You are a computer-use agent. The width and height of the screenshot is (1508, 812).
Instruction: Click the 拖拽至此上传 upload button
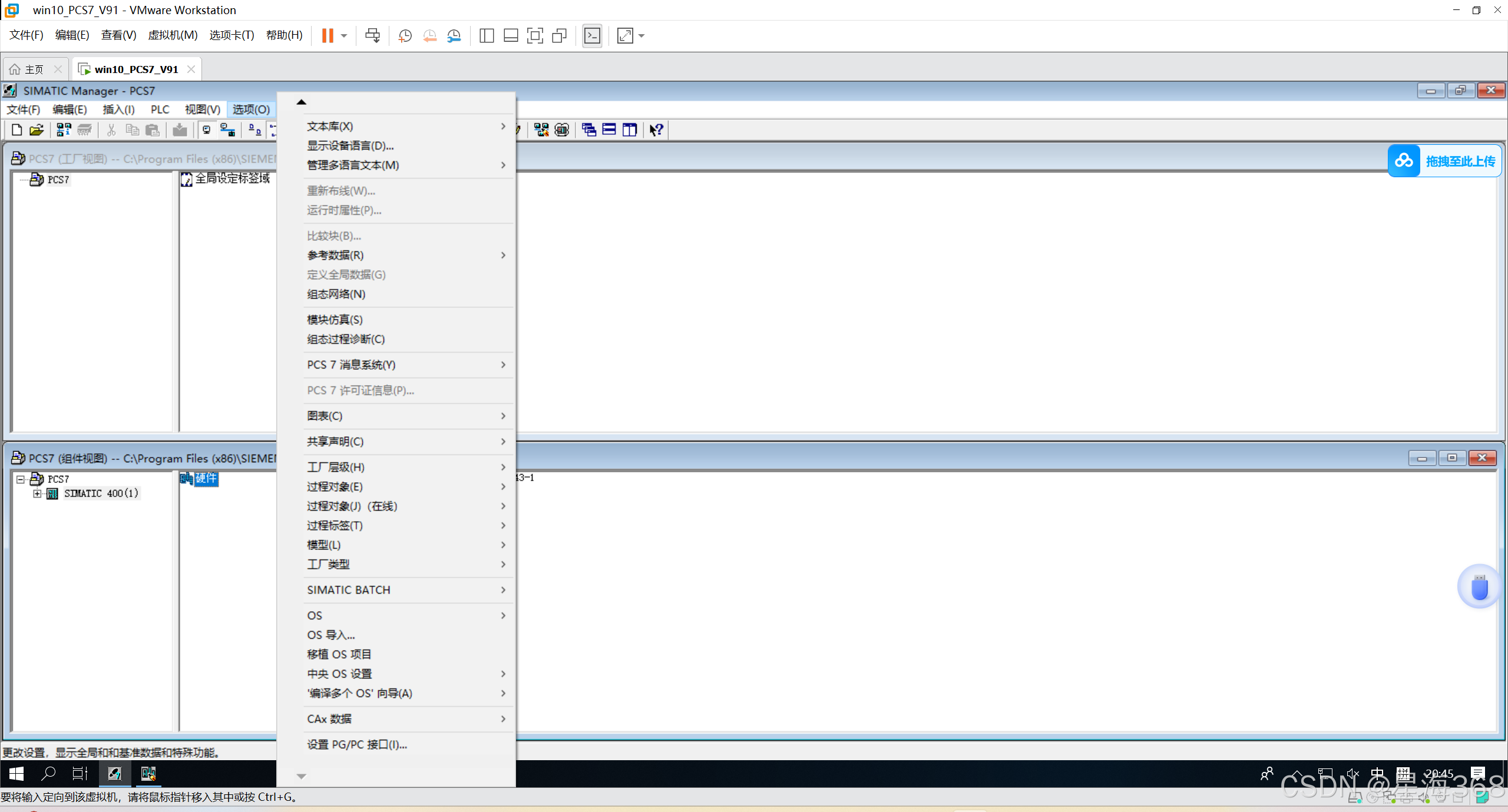[x=1444, y=161]
